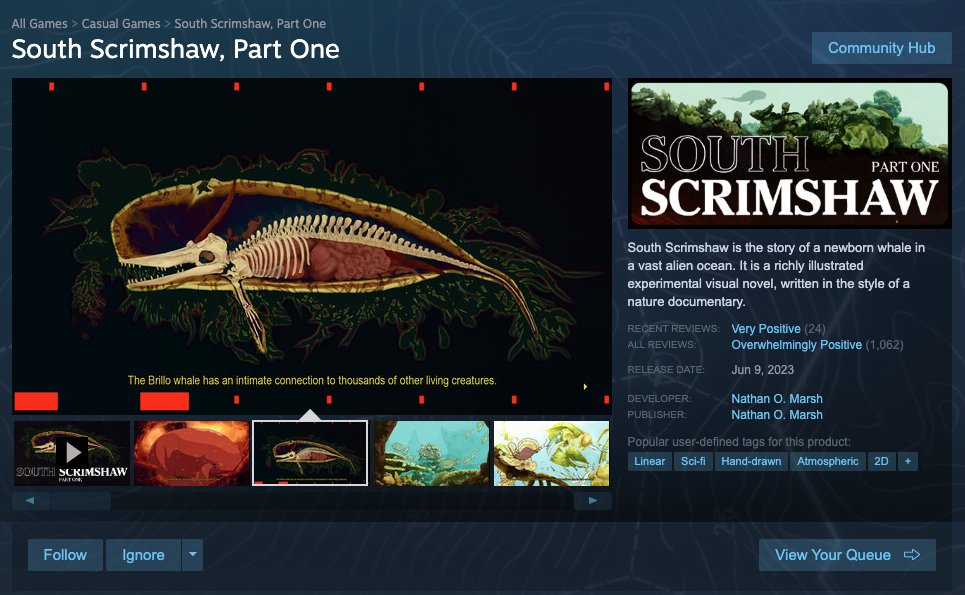Ignore this game
This screenshot has width=965, height=595.
(x=143, y=555)
